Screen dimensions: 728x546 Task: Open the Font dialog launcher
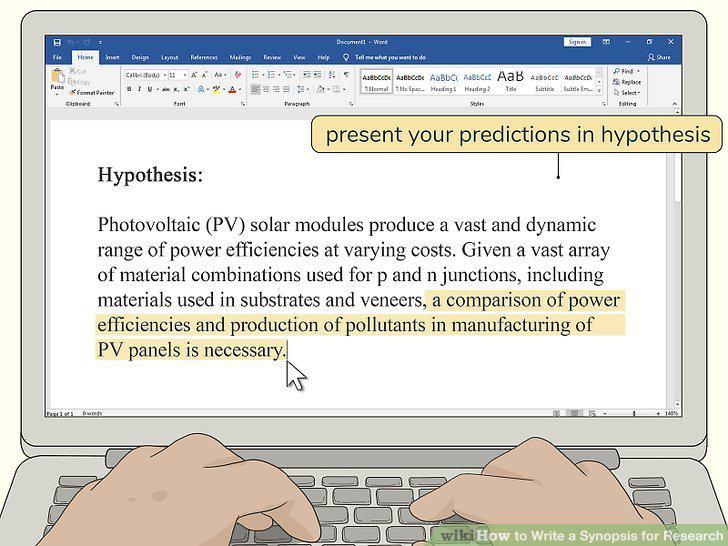point(243,104)
